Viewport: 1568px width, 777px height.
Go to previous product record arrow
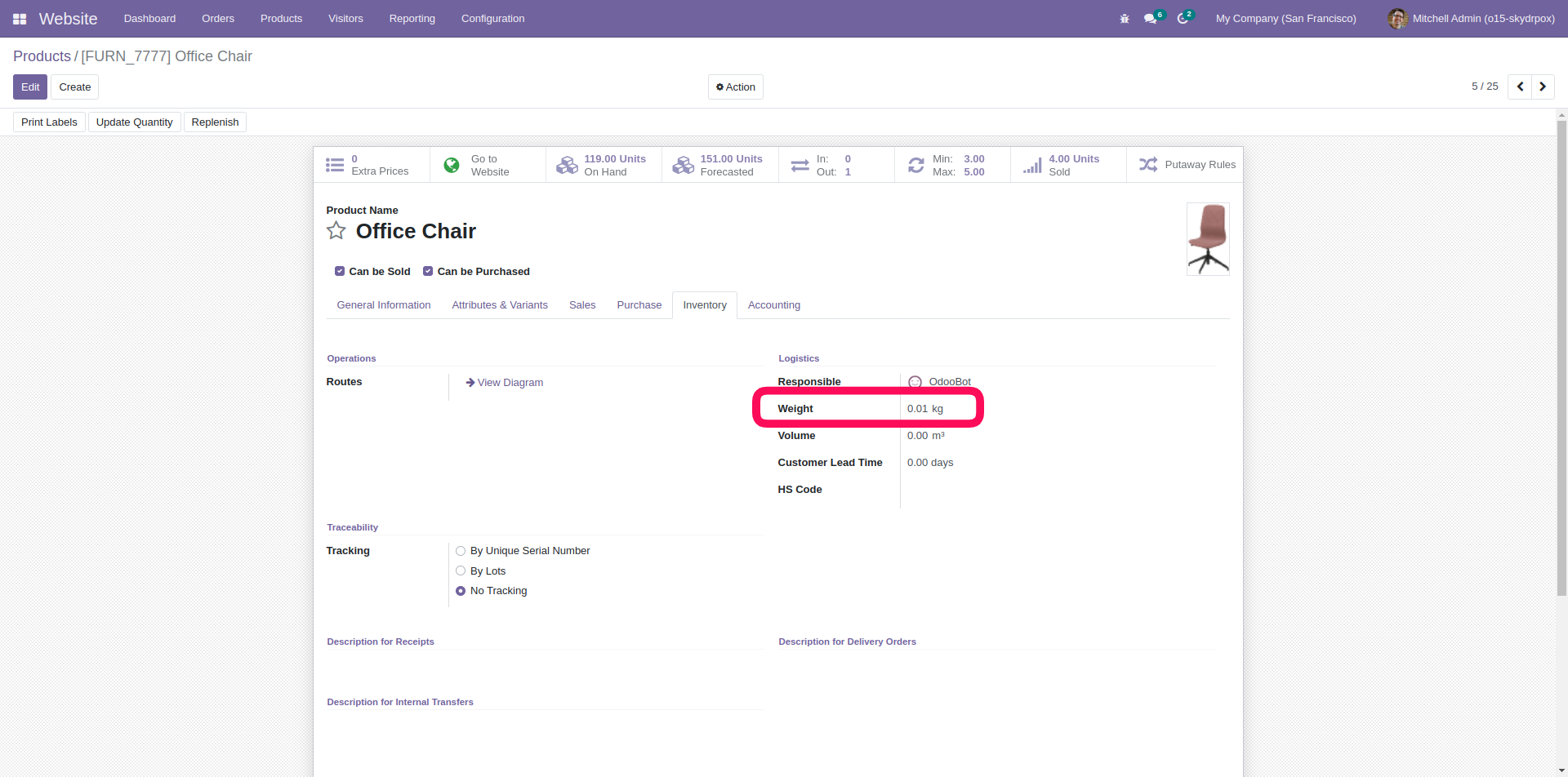[1520, 87]
